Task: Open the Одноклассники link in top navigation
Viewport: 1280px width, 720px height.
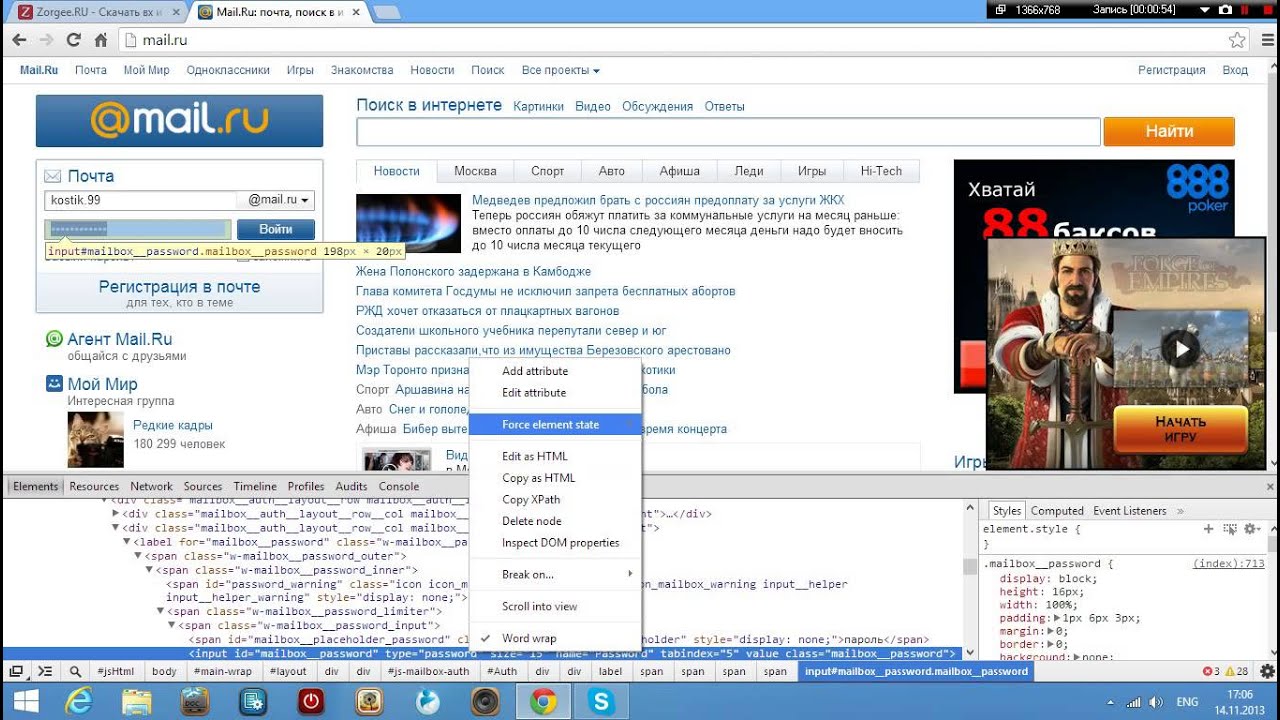Action: [x=228, y=70]
